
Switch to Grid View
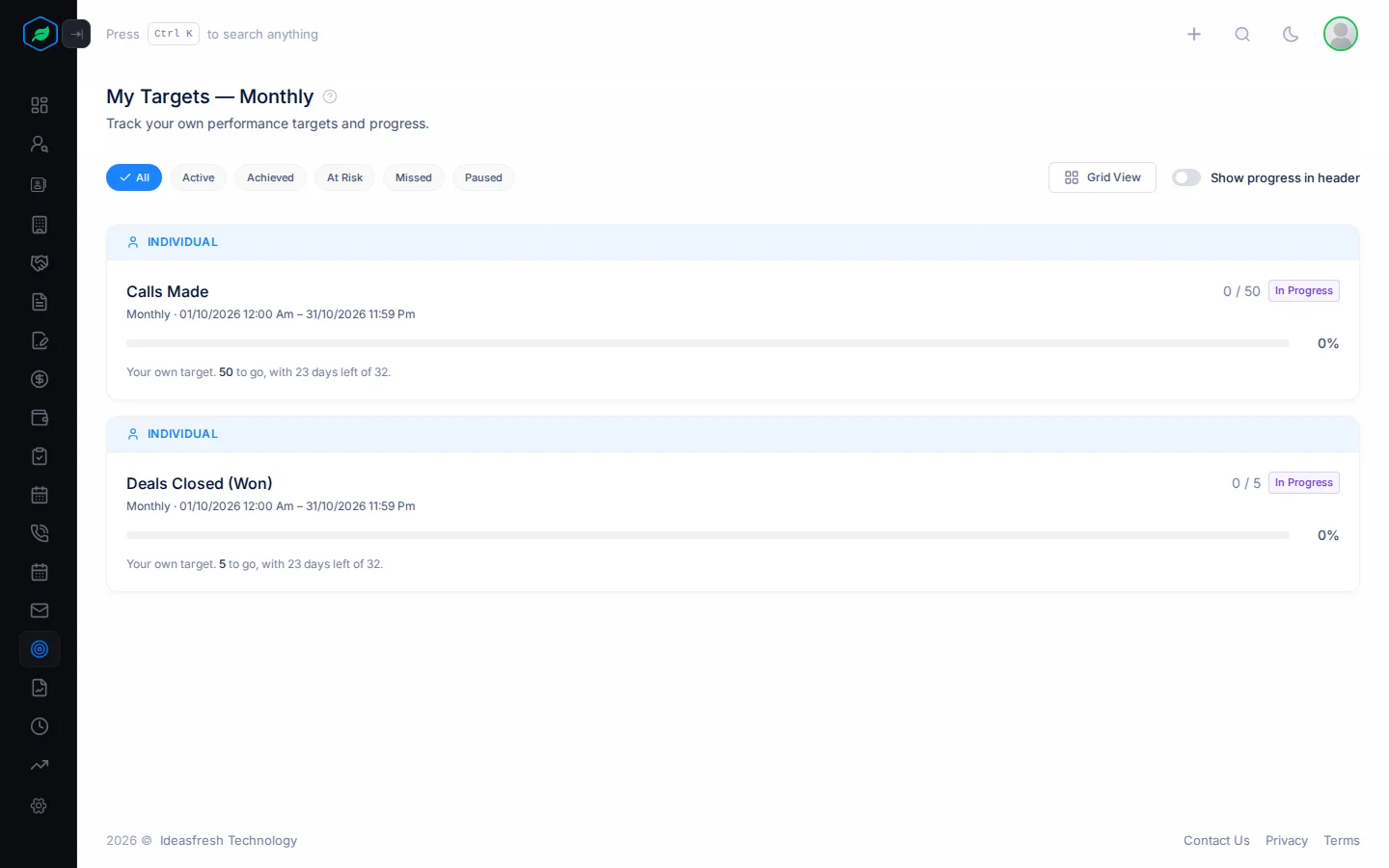coord(1103,177)
